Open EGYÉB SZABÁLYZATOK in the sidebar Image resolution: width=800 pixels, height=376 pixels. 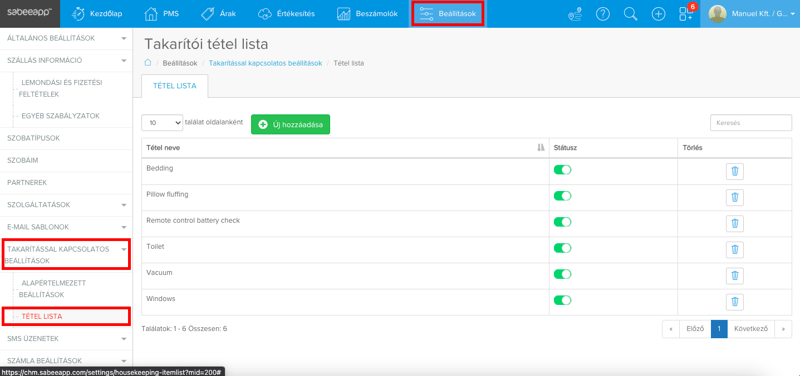pyautogui.click(x=61, y=116)
